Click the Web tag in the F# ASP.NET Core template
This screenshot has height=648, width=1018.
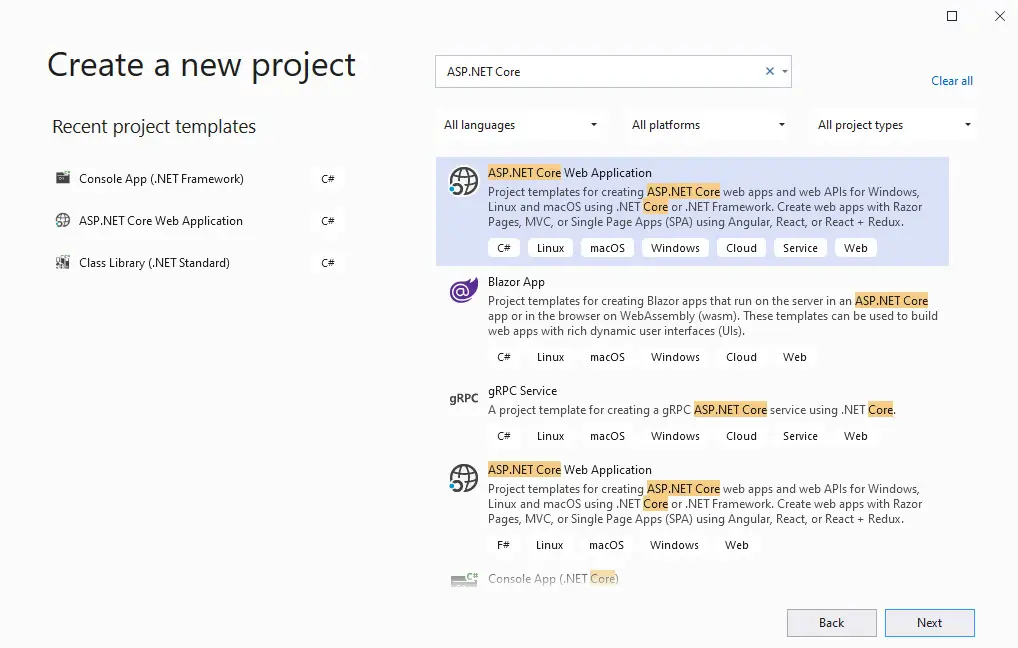[737, 545]
